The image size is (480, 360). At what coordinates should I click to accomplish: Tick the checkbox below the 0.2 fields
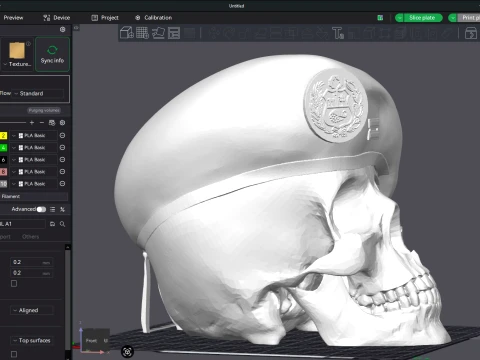pyautogui.click(x=14, y=284)
